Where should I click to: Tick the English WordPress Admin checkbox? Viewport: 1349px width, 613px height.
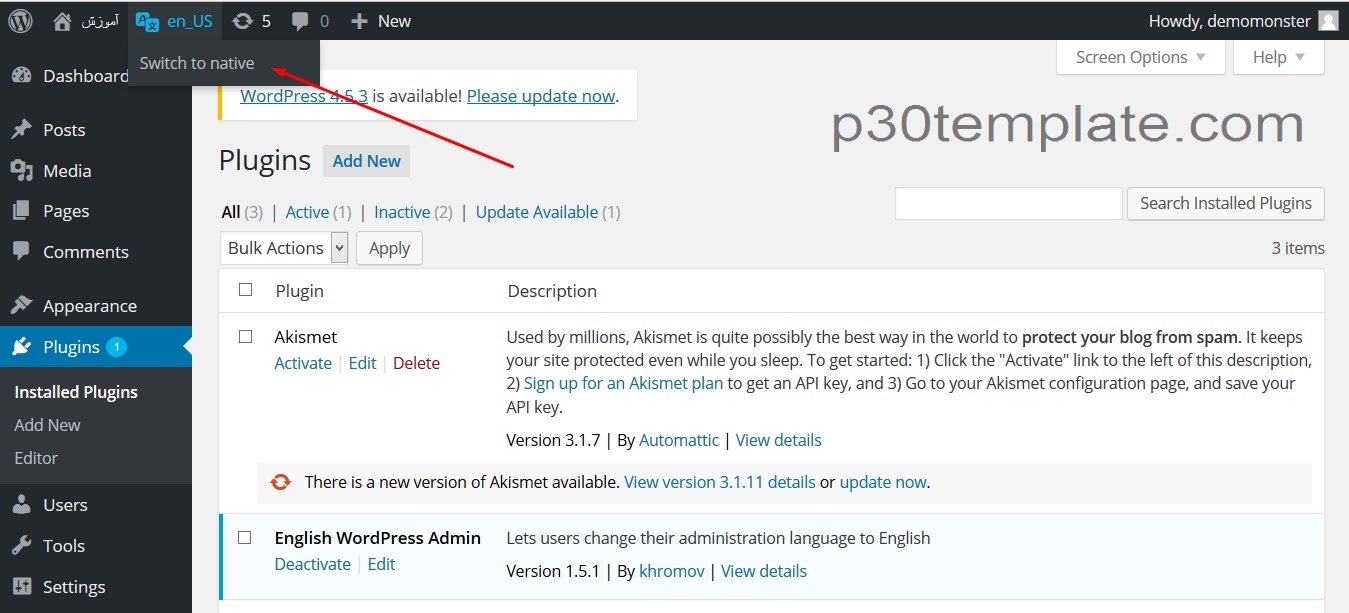(245, 538)
